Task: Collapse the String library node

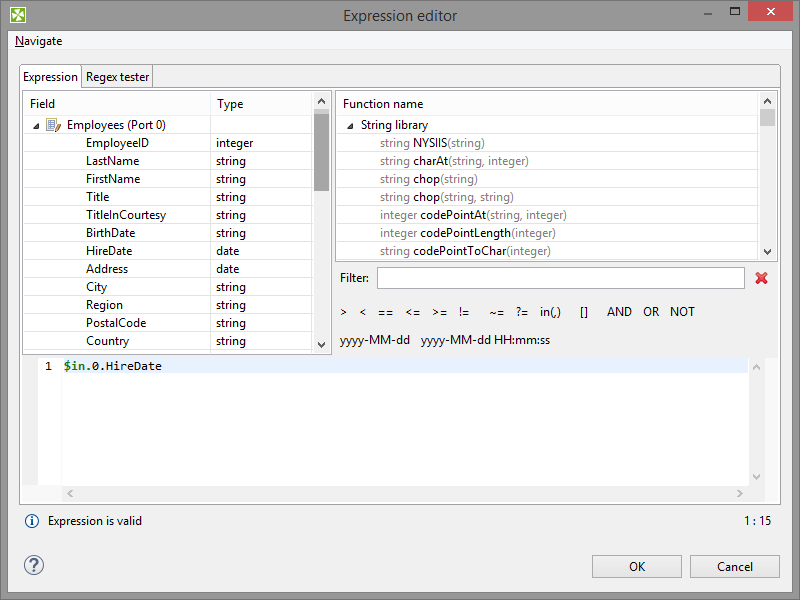Action: coord(350,126)
